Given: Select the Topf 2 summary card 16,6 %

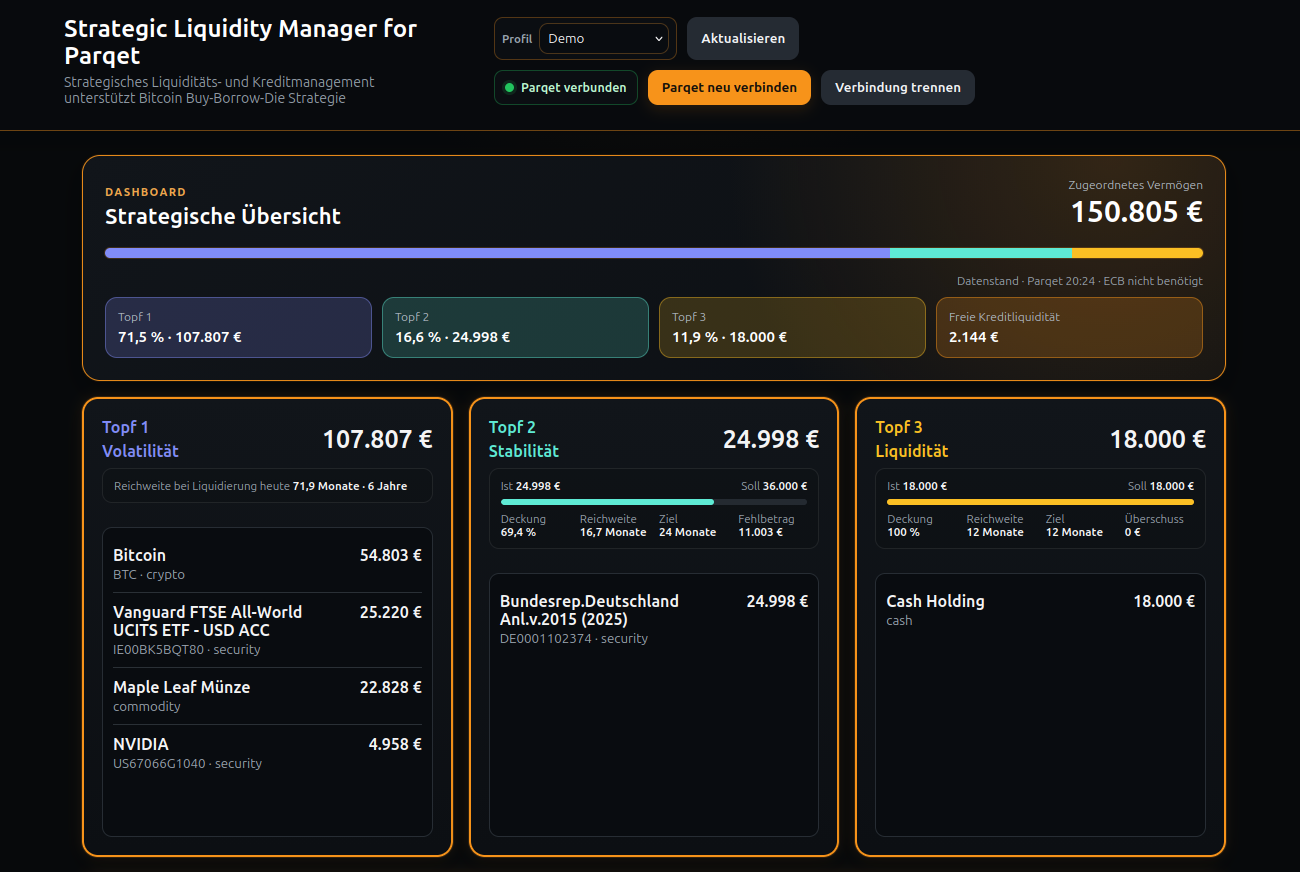Looking at the screenshot, I should 515,327.
